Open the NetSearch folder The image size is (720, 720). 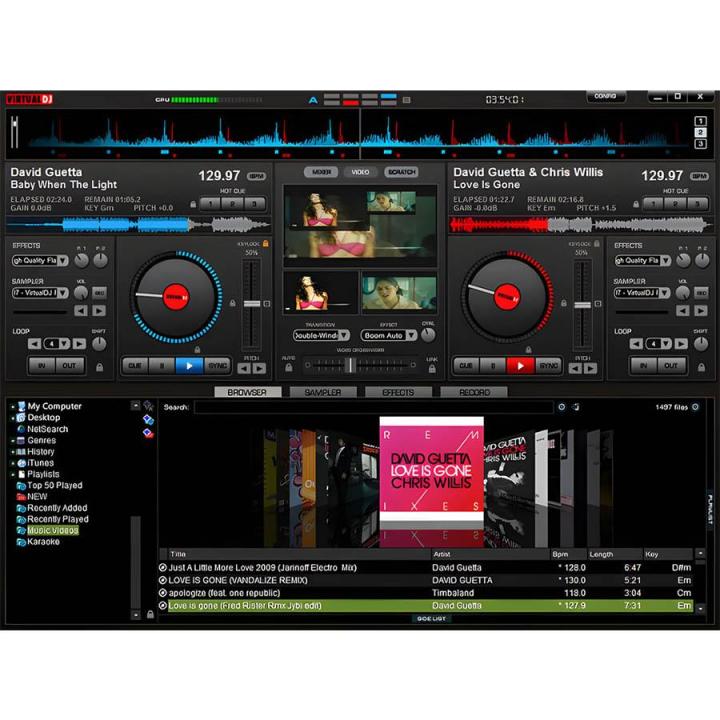tap(47, 429)
